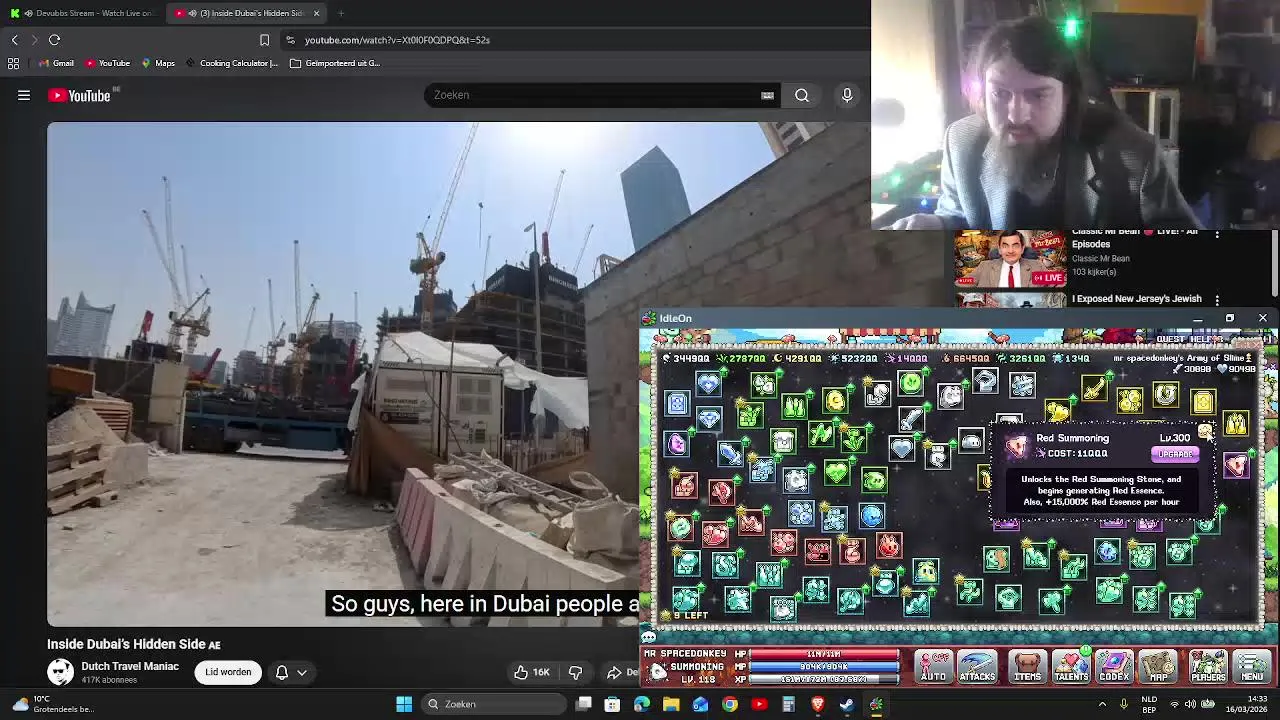Screen dimensions: 1280x720
Task: Open the Windows Start menu
Action: (404, 704)
